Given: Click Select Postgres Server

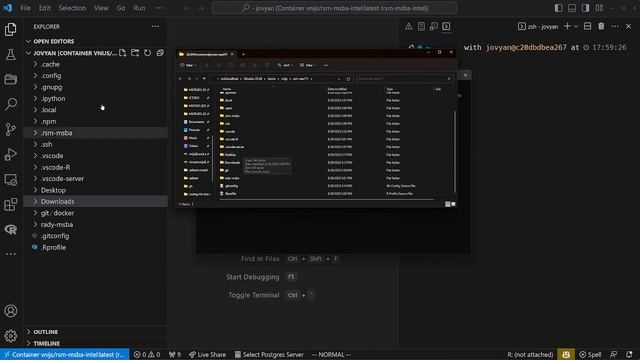Looking at the screenshot, I should (269, 354).
